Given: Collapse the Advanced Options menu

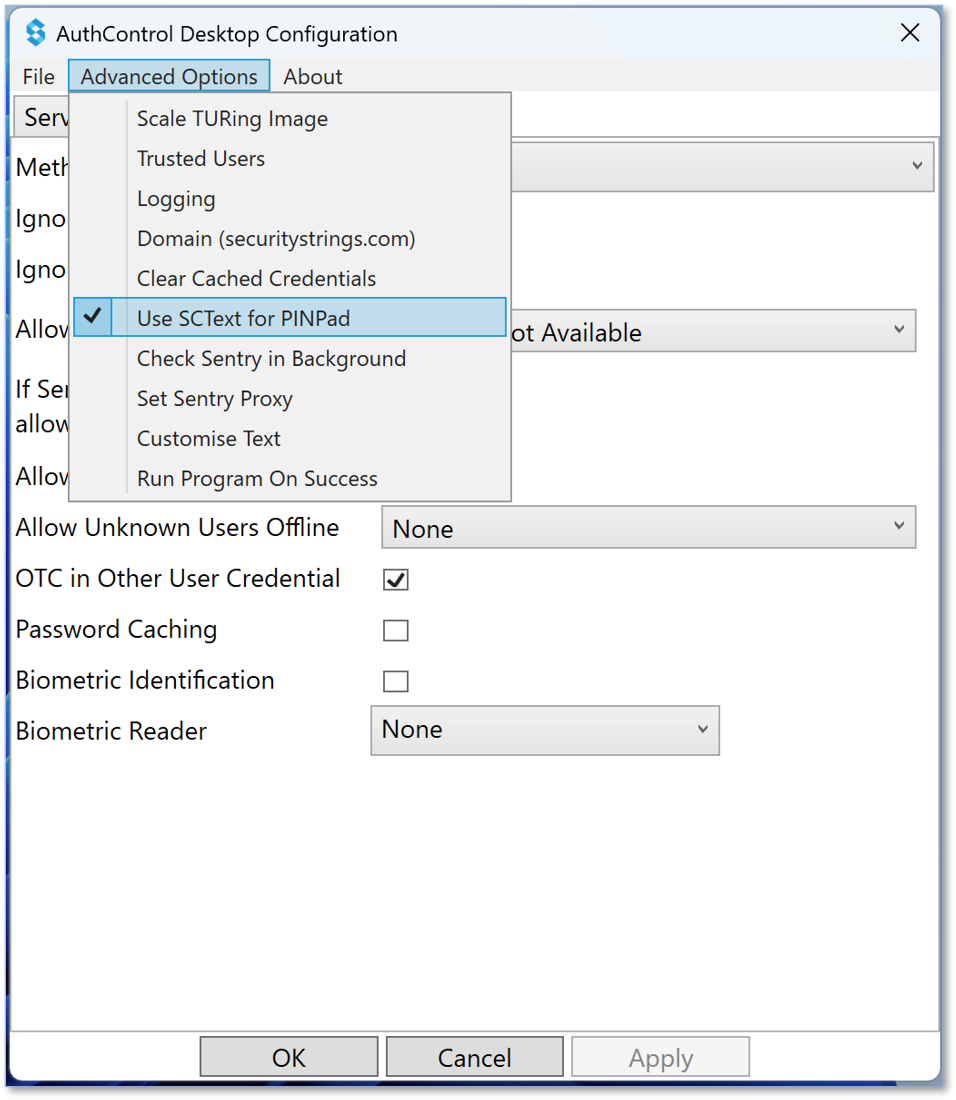Looking at the screenshot, I should pyautogui.click(x=169, y=76).
